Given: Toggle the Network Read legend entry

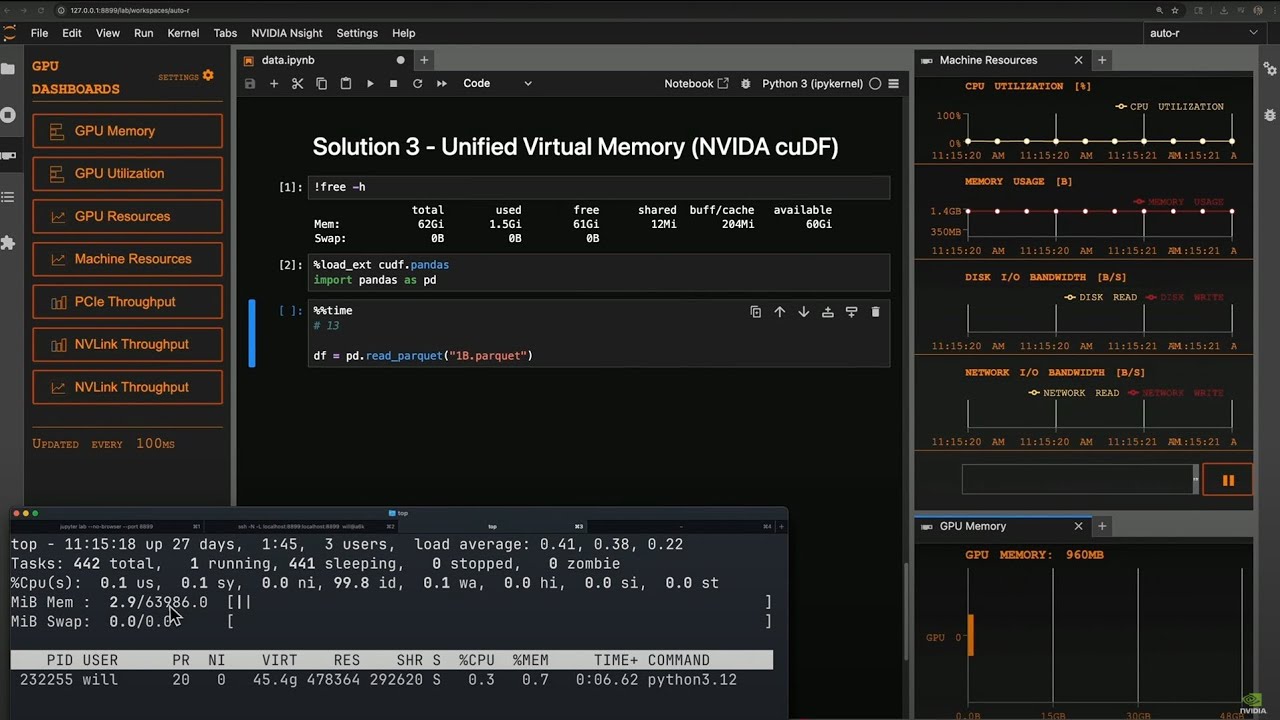Looking at the screenshot, I should pos(1074,393).
